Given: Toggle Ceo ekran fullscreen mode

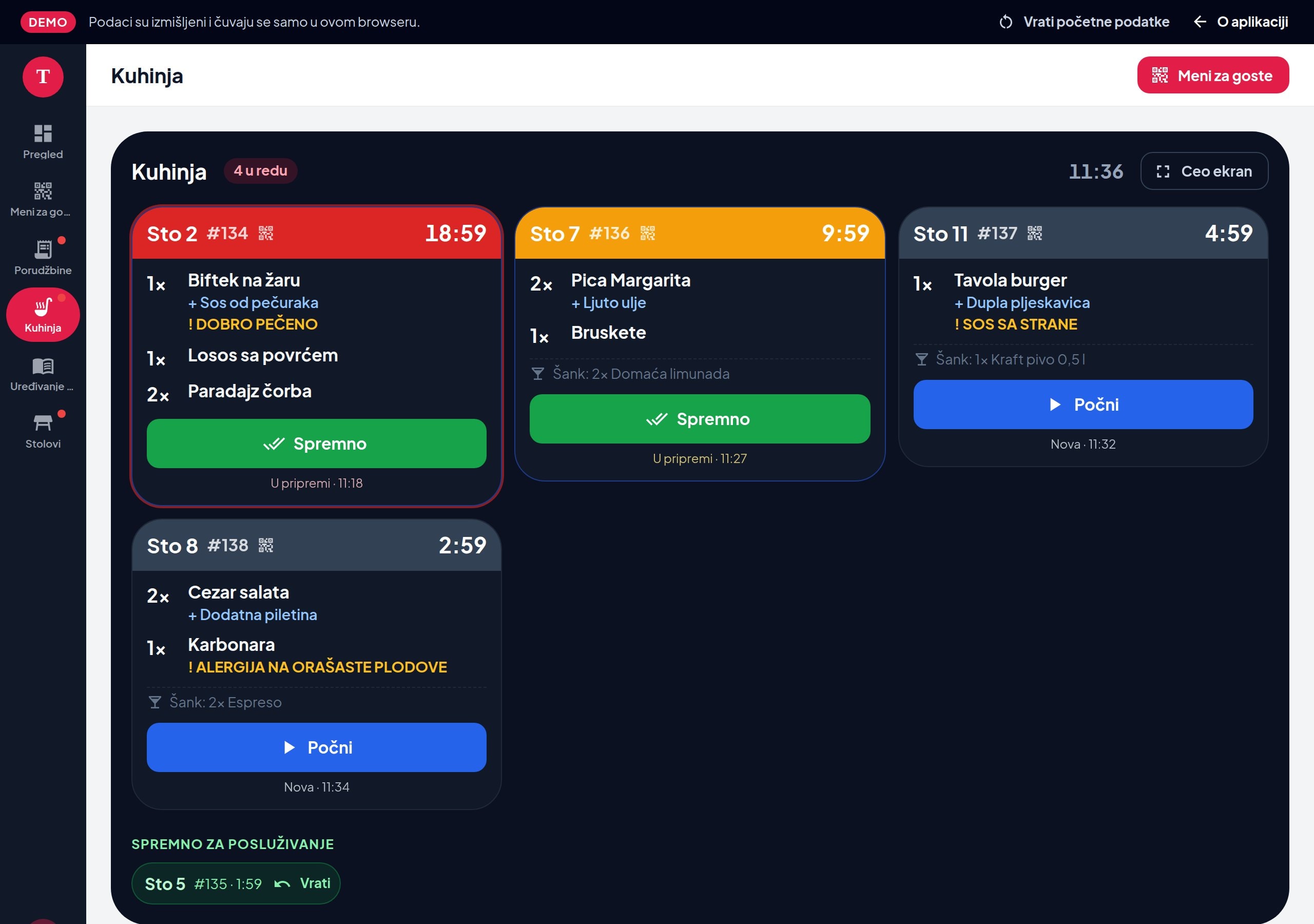Looking at the screenshot, I should tap(1204, 171).
